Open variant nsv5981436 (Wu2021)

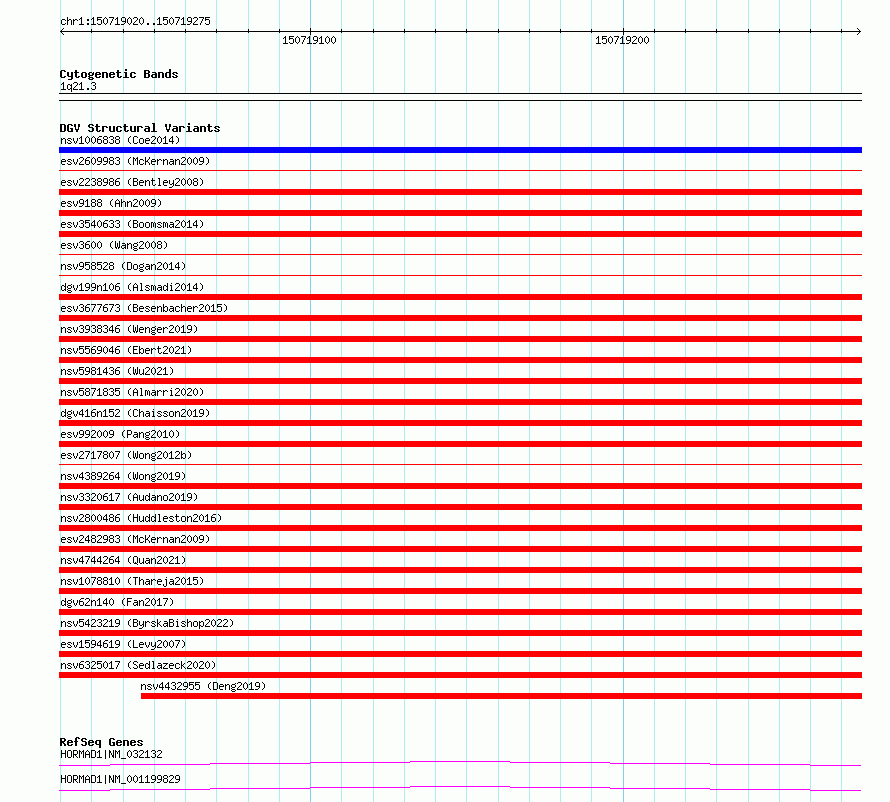117,371
